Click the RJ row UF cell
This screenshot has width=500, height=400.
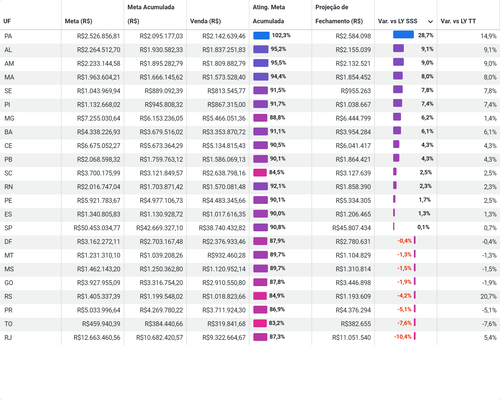8,337
